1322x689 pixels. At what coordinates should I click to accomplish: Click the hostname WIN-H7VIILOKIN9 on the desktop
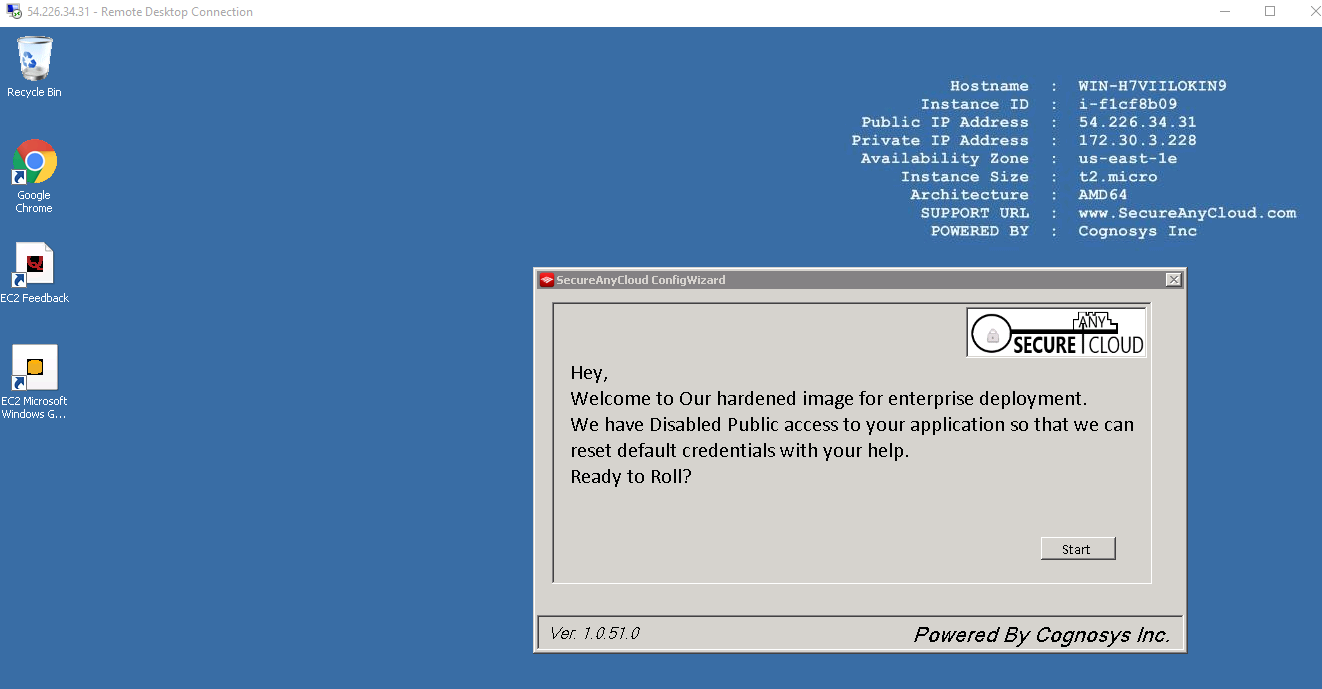tap(1152, 86)
